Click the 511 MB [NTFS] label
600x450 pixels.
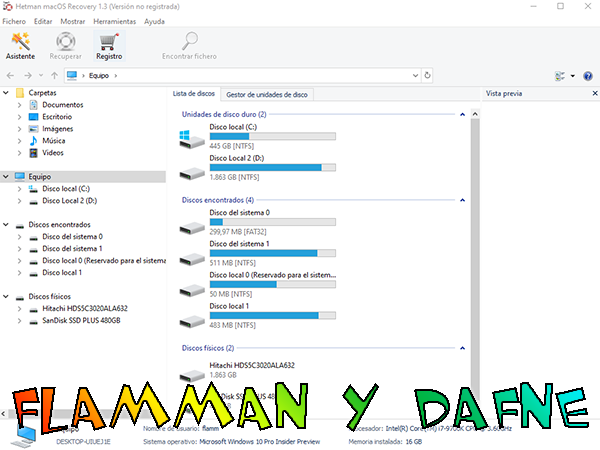point(232,263)
